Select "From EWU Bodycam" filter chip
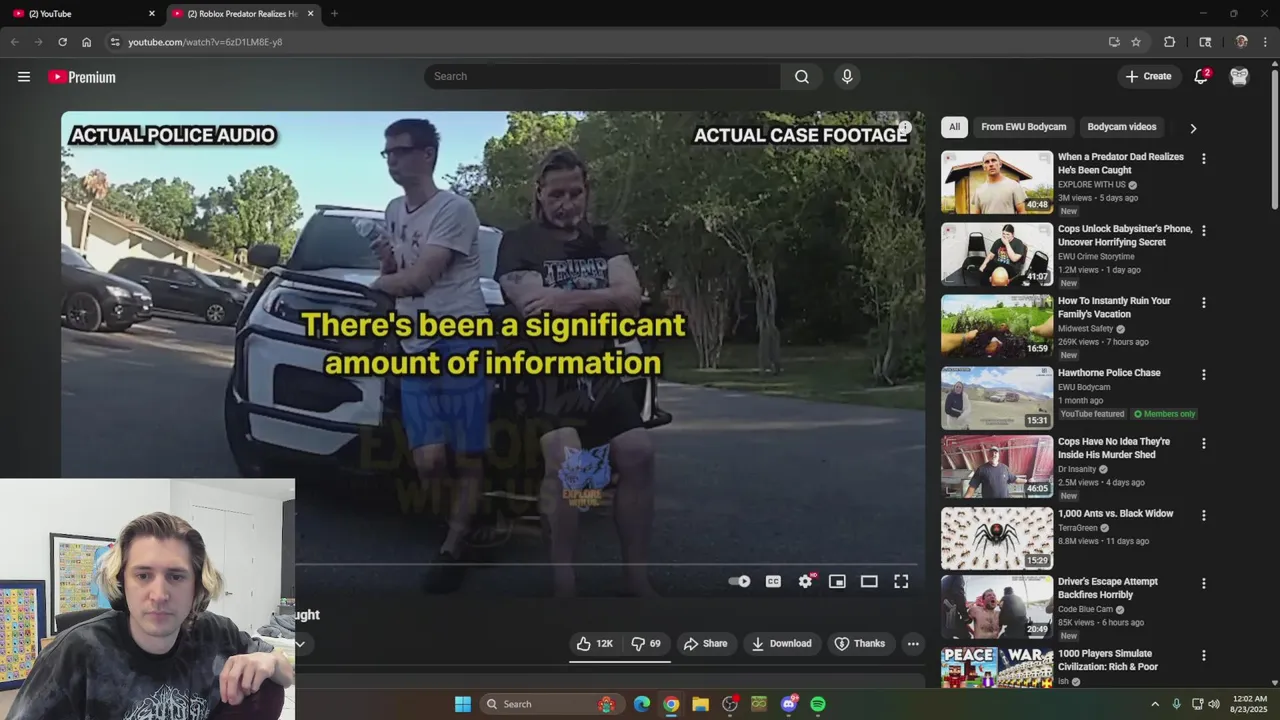Viewport: 1280px width, 720px height. click(x=1023, y=127)
